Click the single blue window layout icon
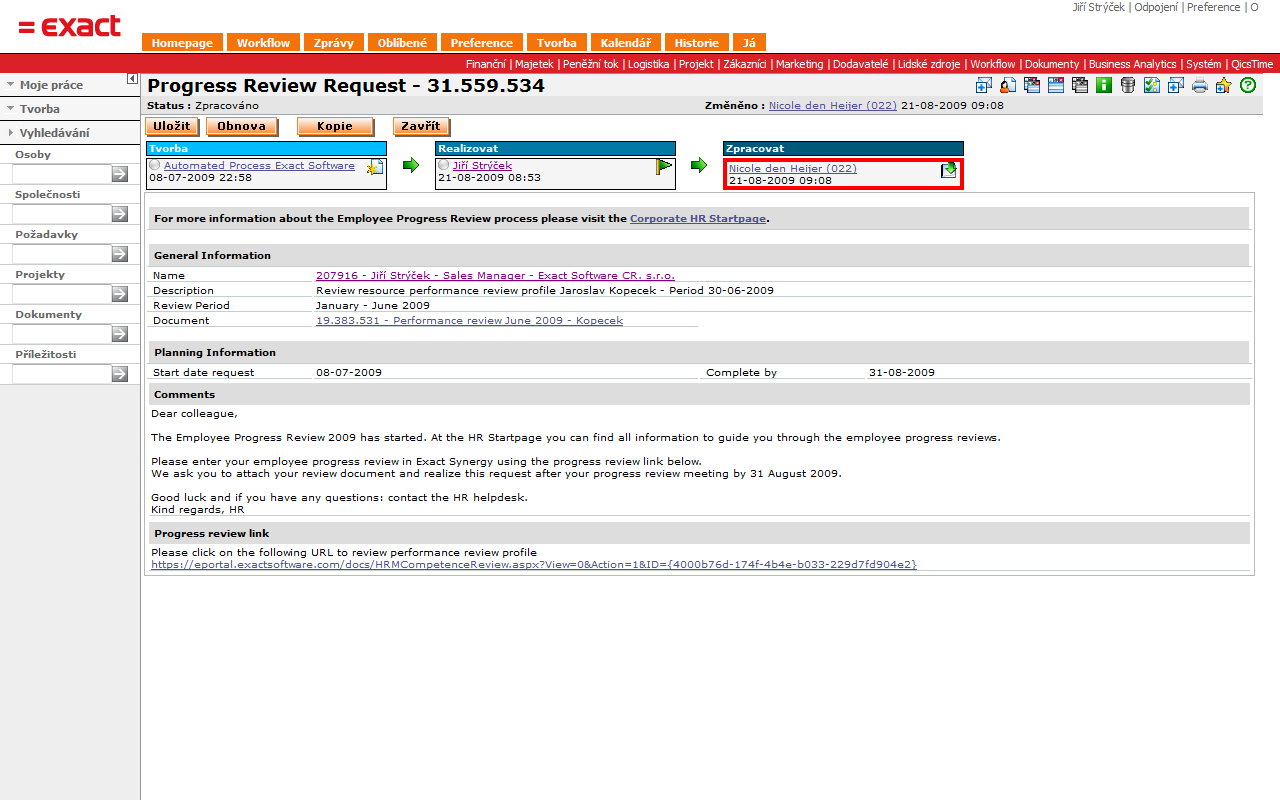The width and height of the screenshot is (1280, 800). tap(1056, 85)
